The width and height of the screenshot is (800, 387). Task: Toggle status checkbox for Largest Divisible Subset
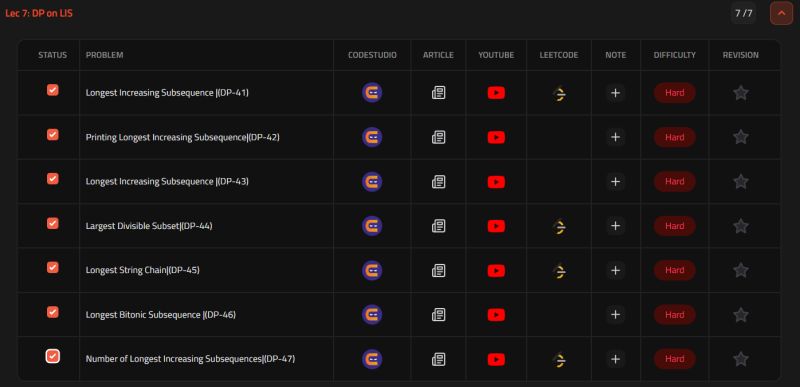tap(53, 223)
